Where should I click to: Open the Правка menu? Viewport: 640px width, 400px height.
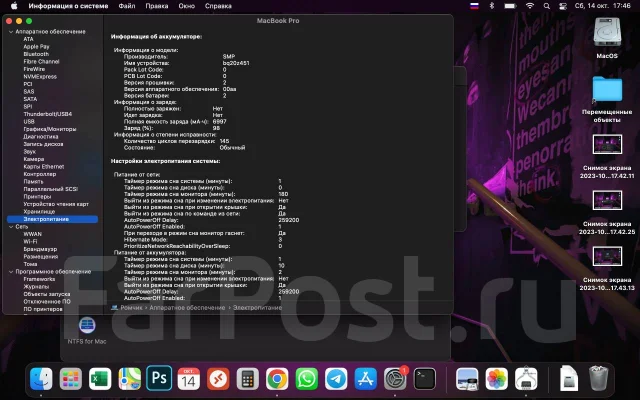(157, 6)
